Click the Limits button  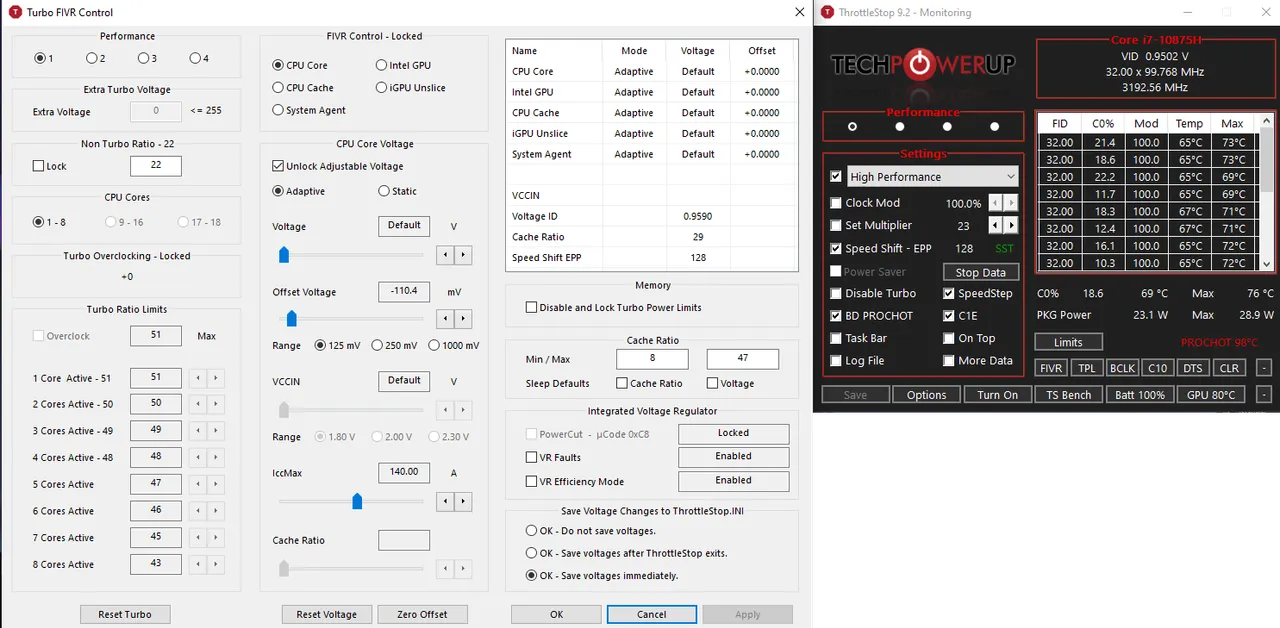coord(1068,342)
